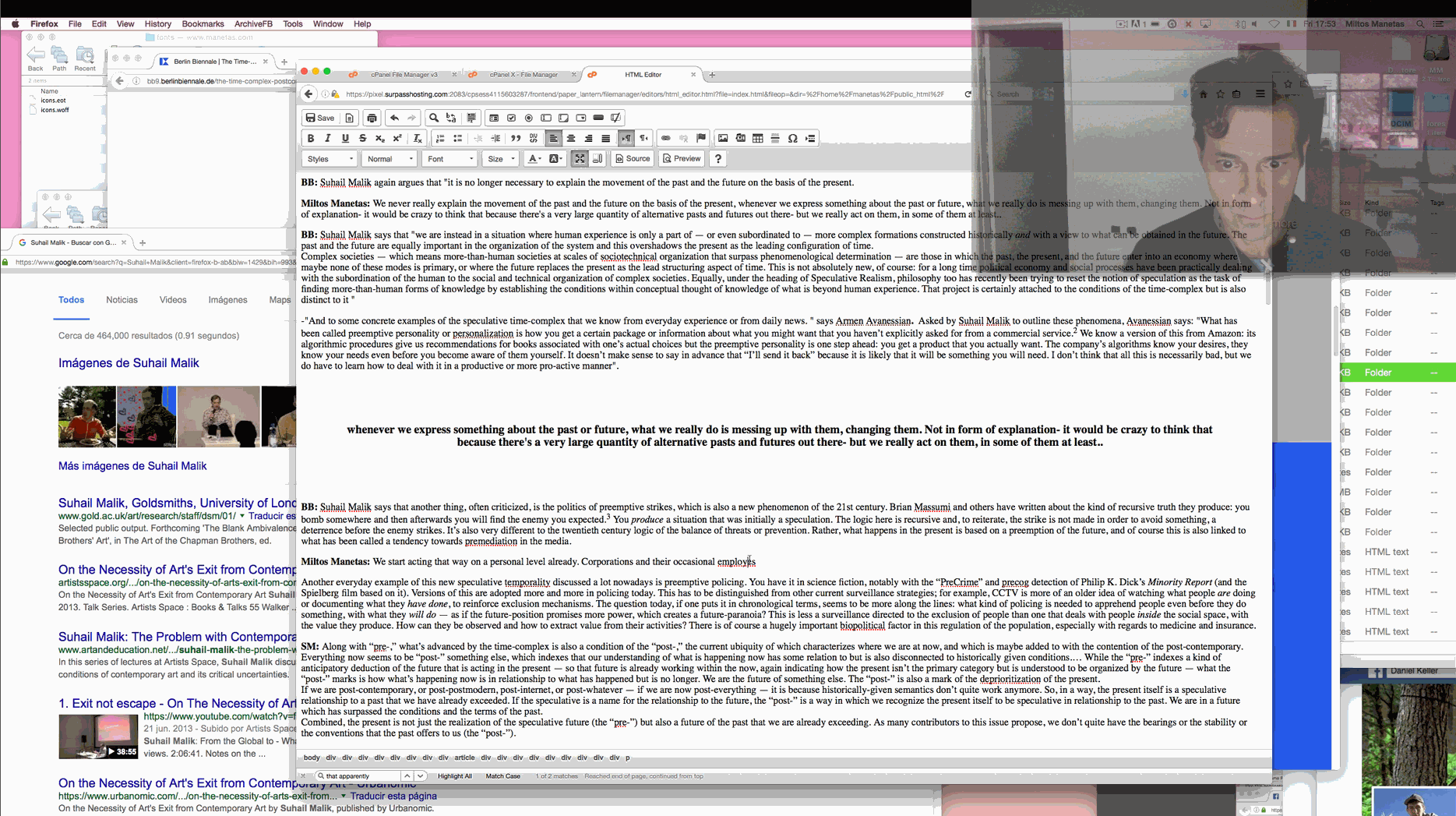This screenshot has width=1456, height=816.
Task: Insert a selection field form element
Action: coord(581,118)
